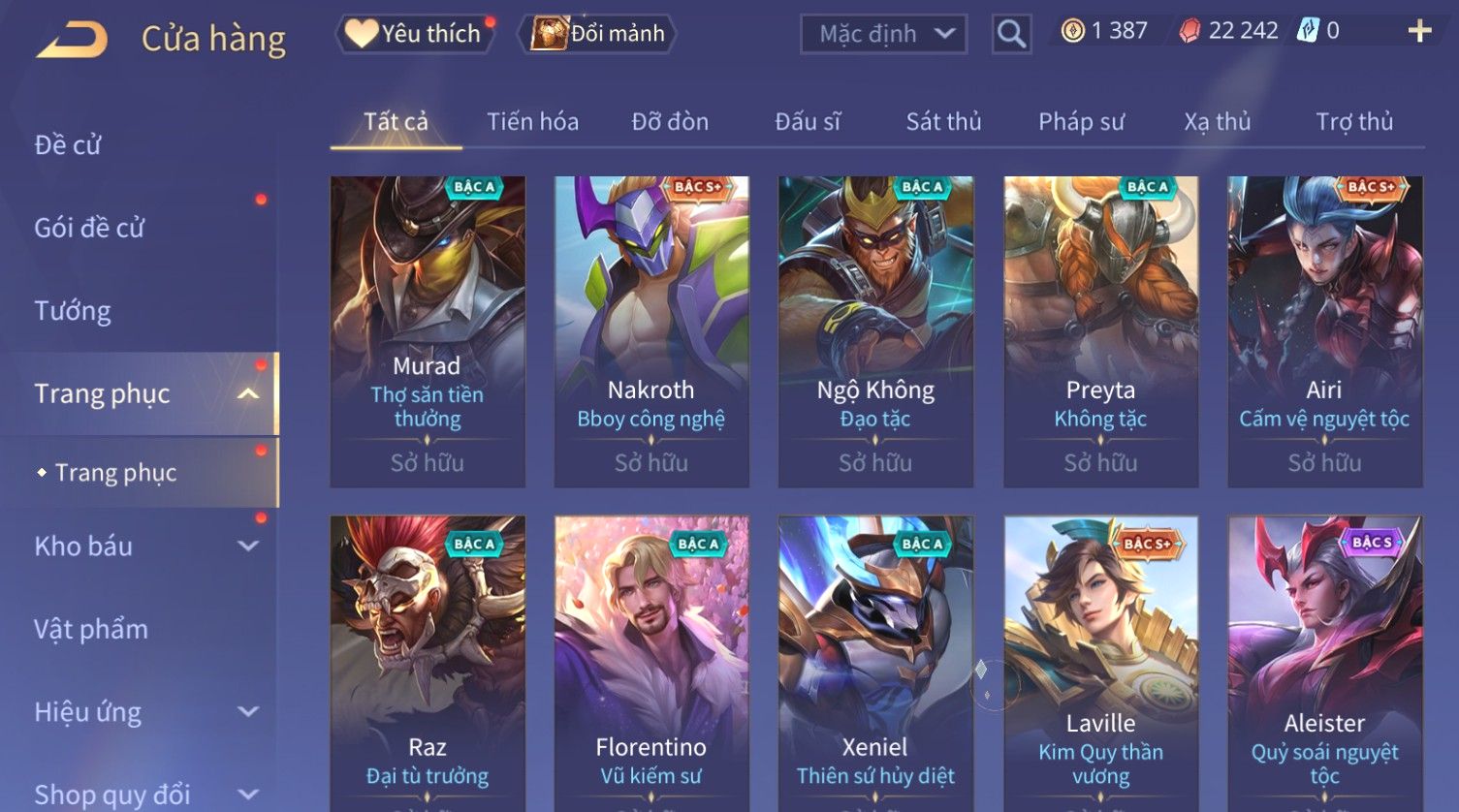Open Yêu thích favorites heart button

pos(414,34)
